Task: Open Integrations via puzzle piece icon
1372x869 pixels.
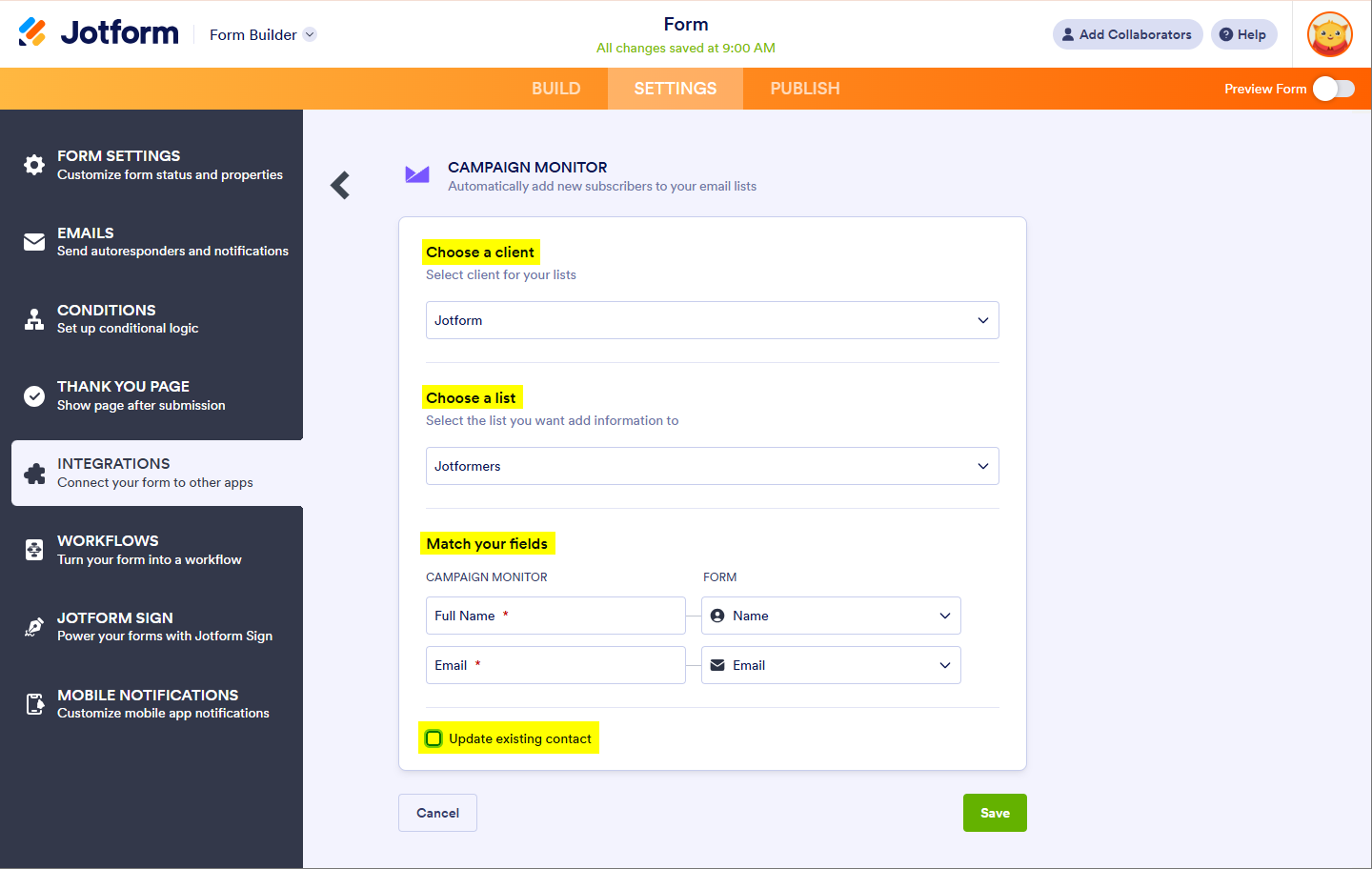Action: [x=34, y=474]
